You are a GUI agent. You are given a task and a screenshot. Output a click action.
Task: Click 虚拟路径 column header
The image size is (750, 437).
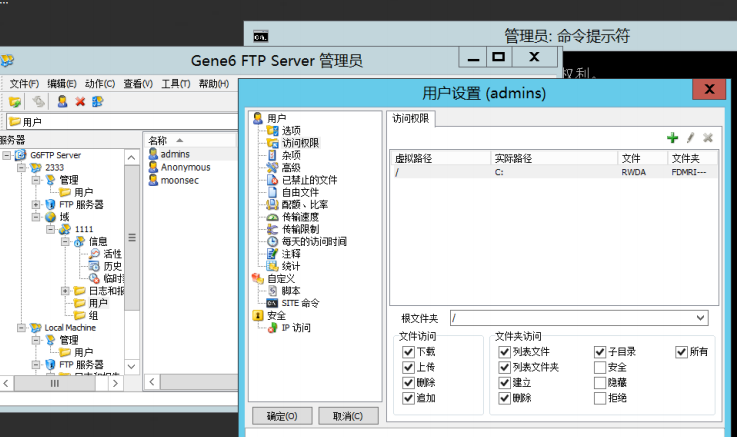(x=441, y=158)
